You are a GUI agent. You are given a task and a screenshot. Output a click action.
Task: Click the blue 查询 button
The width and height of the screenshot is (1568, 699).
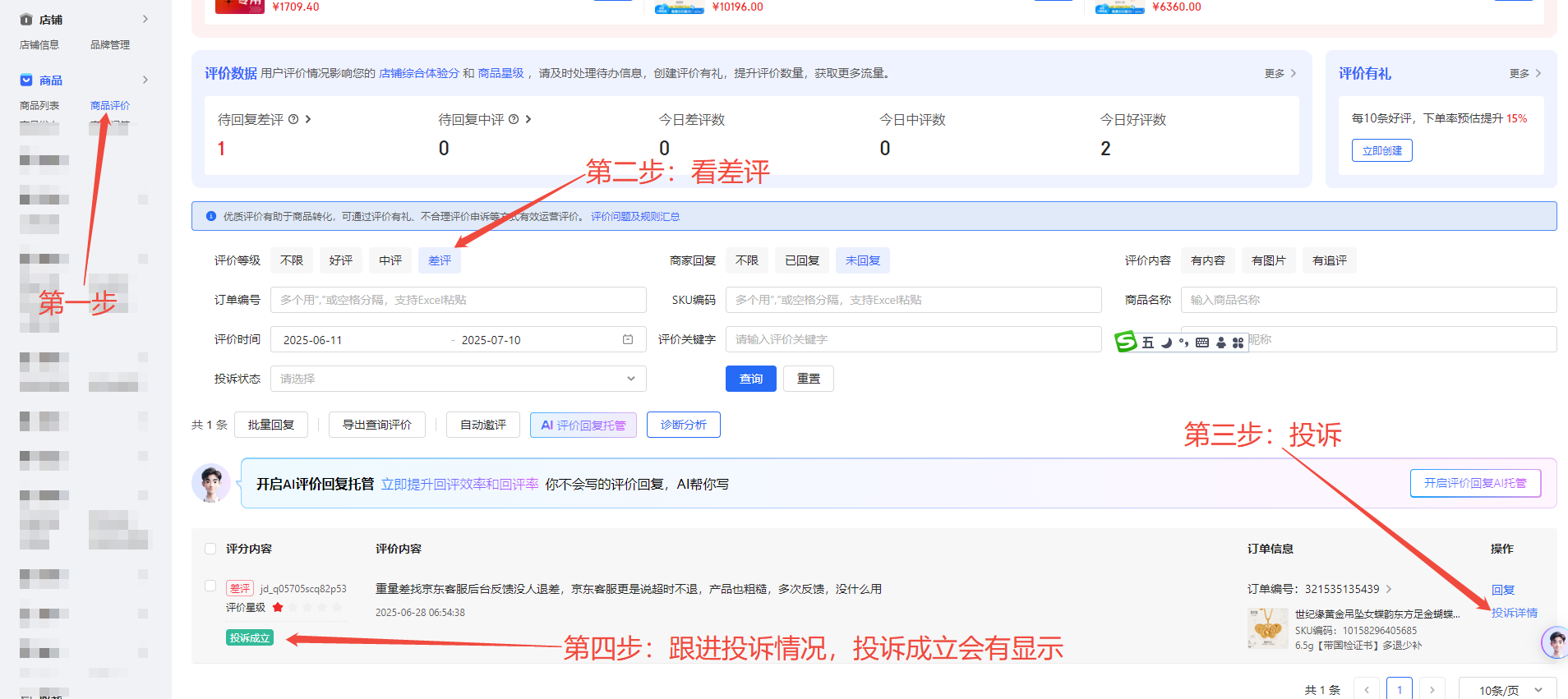point(750,379)
